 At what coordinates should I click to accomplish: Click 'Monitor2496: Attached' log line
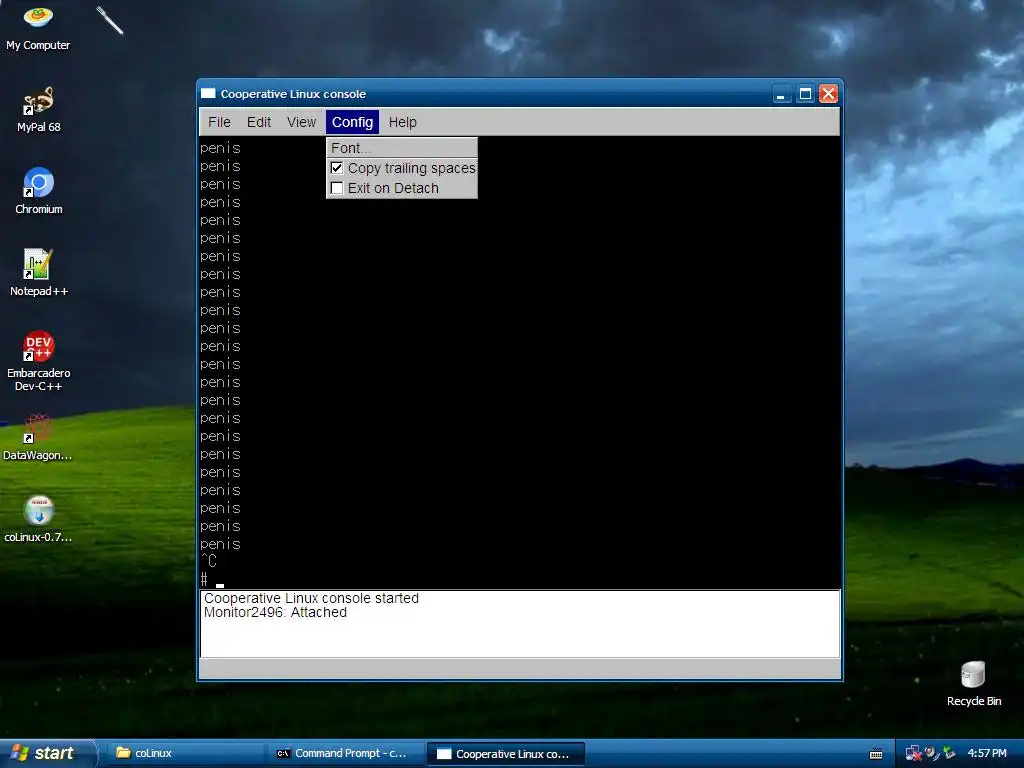pyautogui.click(x=275, y=613)
